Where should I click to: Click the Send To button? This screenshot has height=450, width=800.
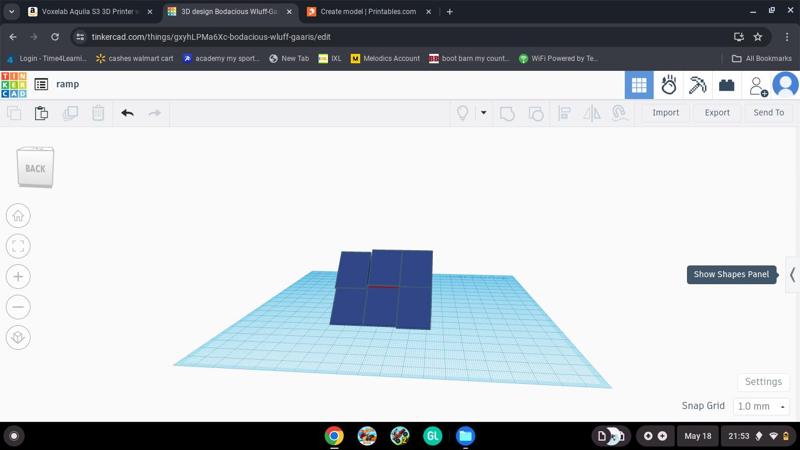[x=768, y=113]
